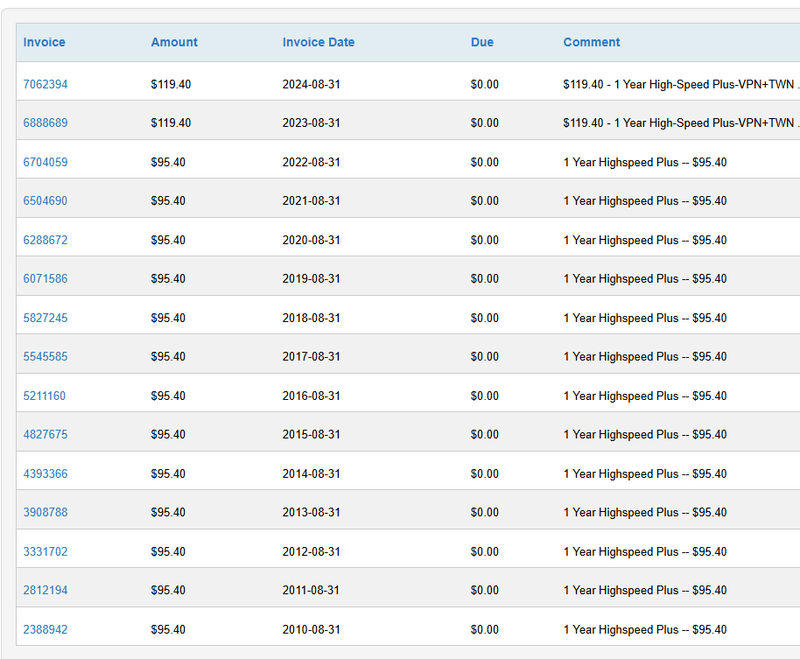Click the comment text for invoice 7062394
This screenshot has height=659, width=800.
coord(681,84)
